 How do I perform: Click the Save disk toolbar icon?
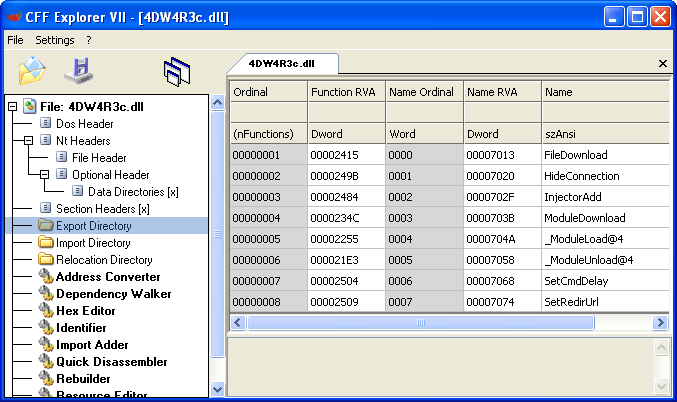coord(78,71)
